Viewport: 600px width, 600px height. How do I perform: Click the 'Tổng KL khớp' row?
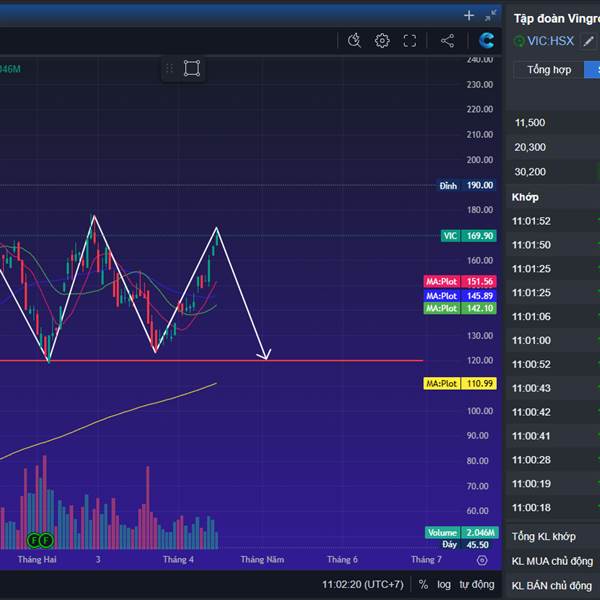pos(553,536)
